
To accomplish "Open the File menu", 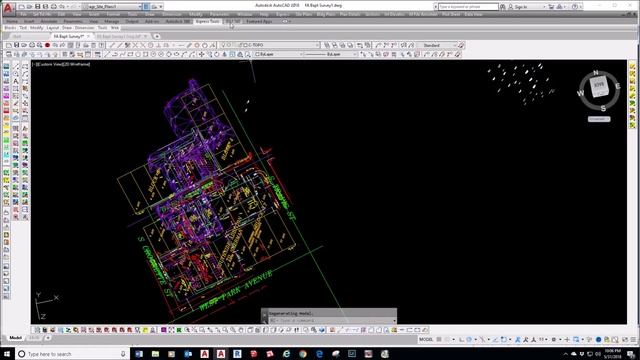I will (23, 14).
